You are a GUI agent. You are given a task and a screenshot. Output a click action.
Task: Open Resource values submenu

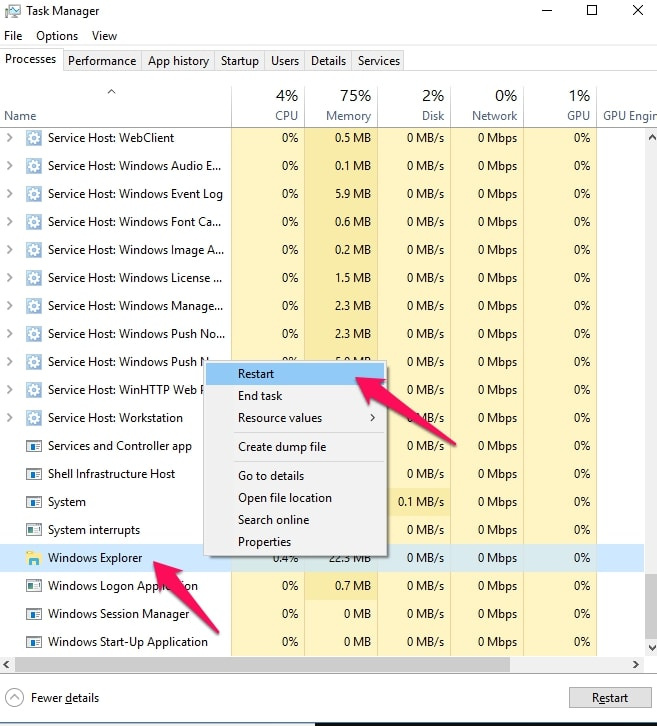click(295, 418)
